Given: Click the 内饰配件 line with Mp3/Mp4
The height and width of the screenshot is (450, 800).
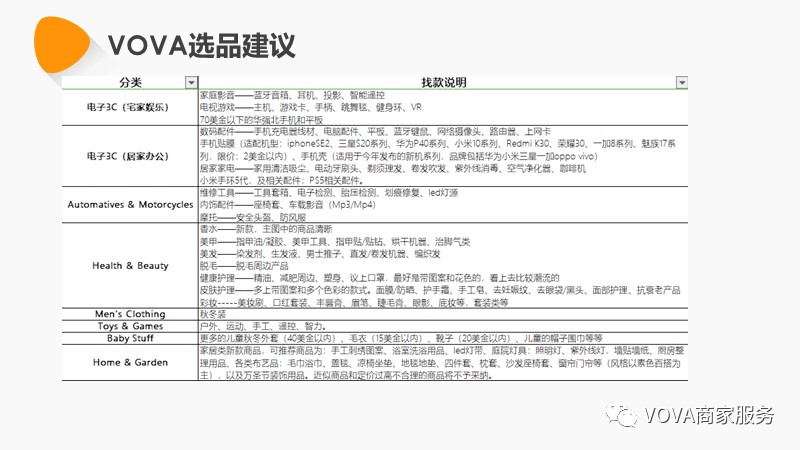Looking at the screenshot, I should click(x=287, y=205).
